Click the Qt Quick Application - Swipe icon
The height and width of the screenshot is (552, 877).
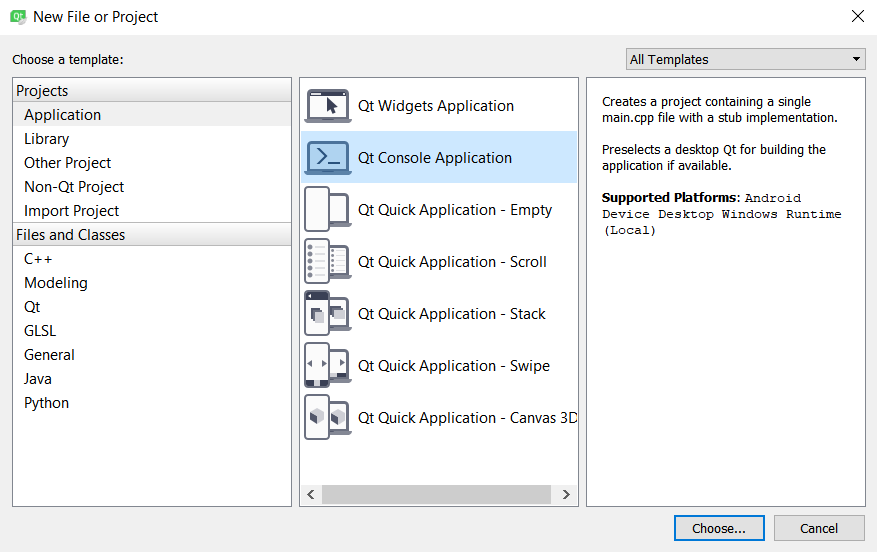[x=327, y=366]
